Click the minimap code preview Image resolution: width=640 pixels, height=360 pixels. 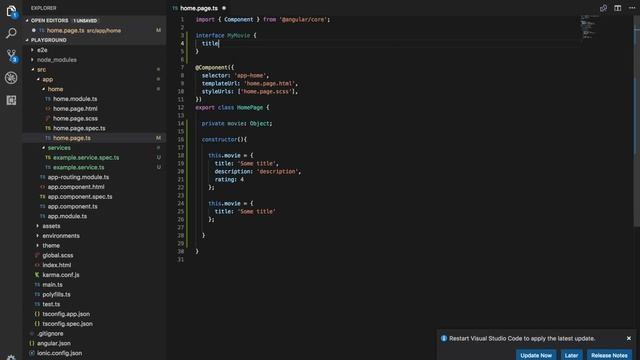589,27
